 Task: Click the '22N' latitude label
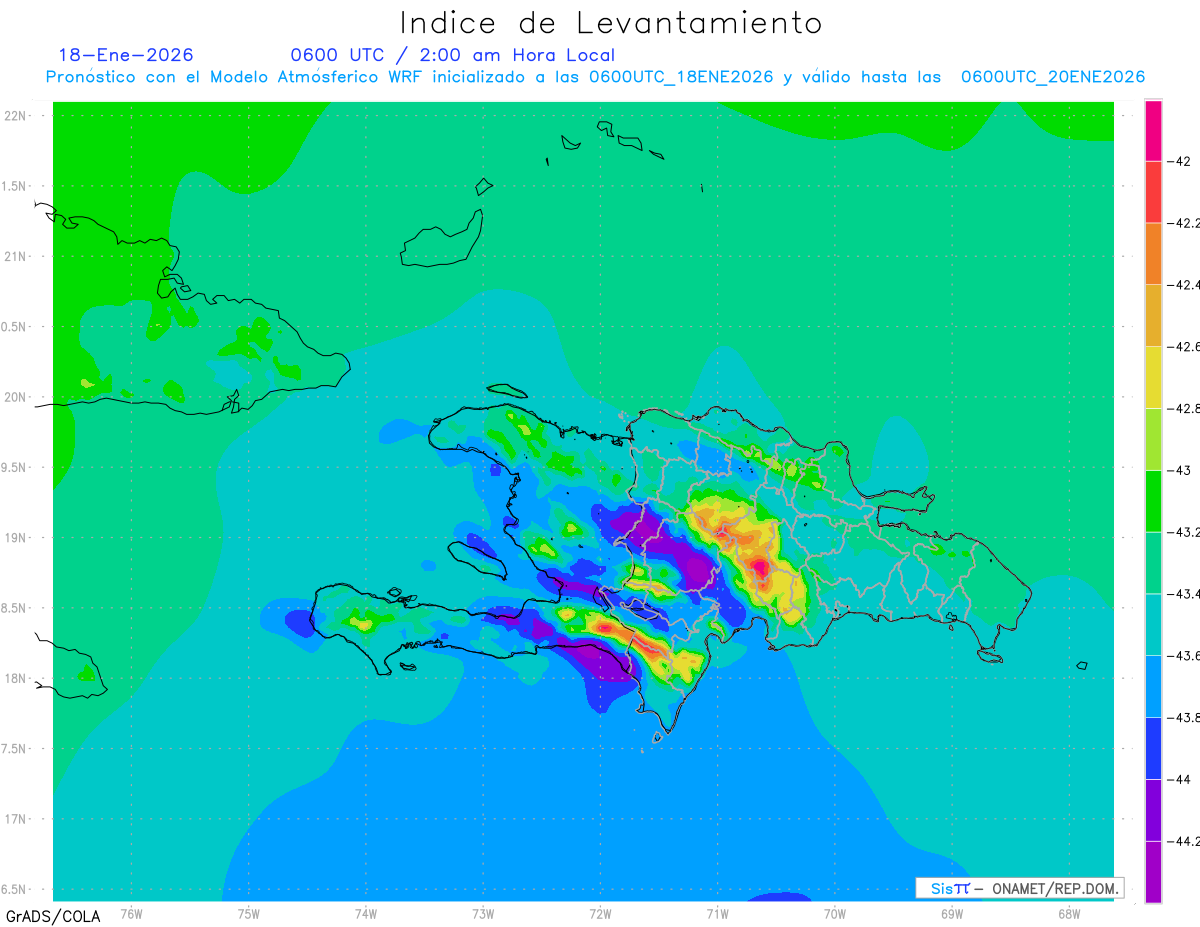[16, 116]
